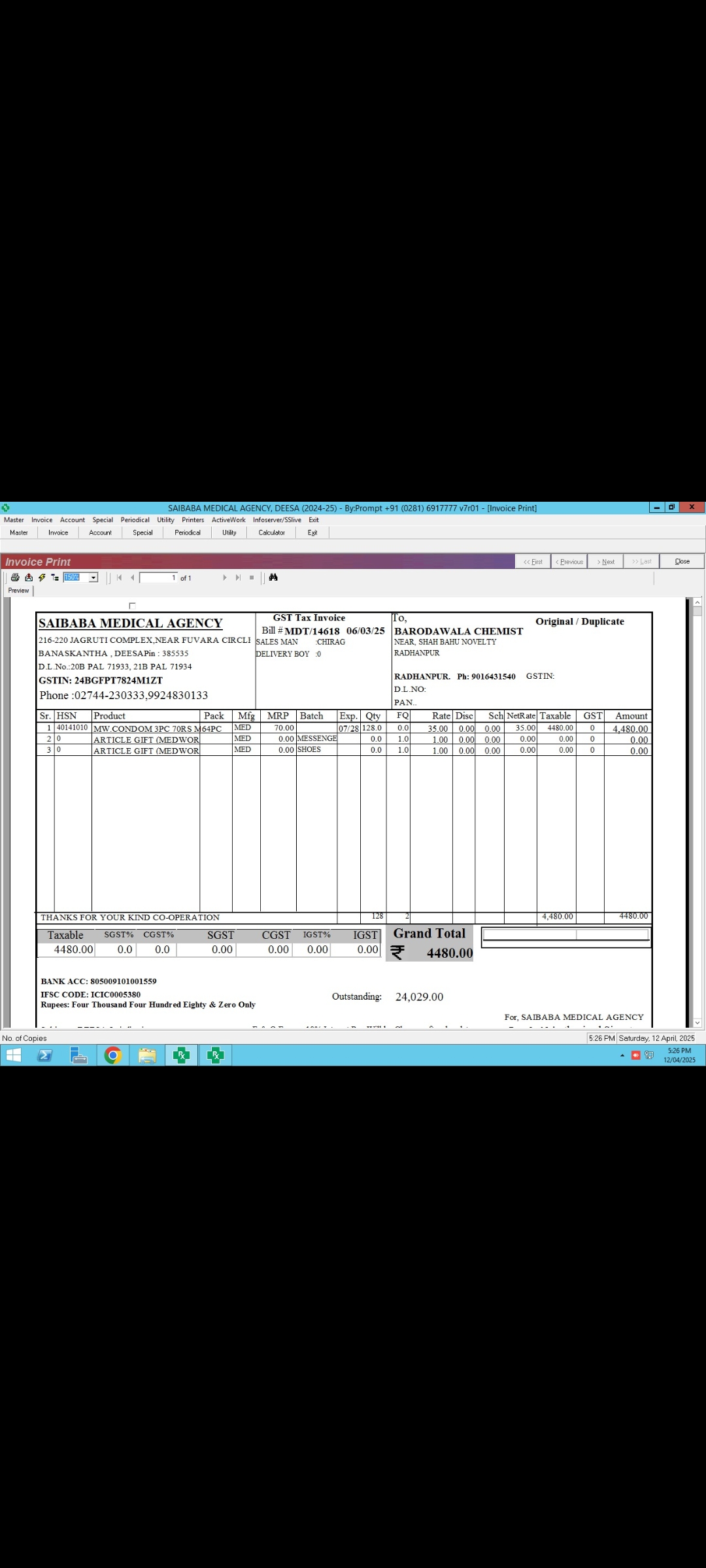The height and width of the screenshot is (1568, 706).
Task: Open the 150% zoom dropdown
Action: [93, 578]
